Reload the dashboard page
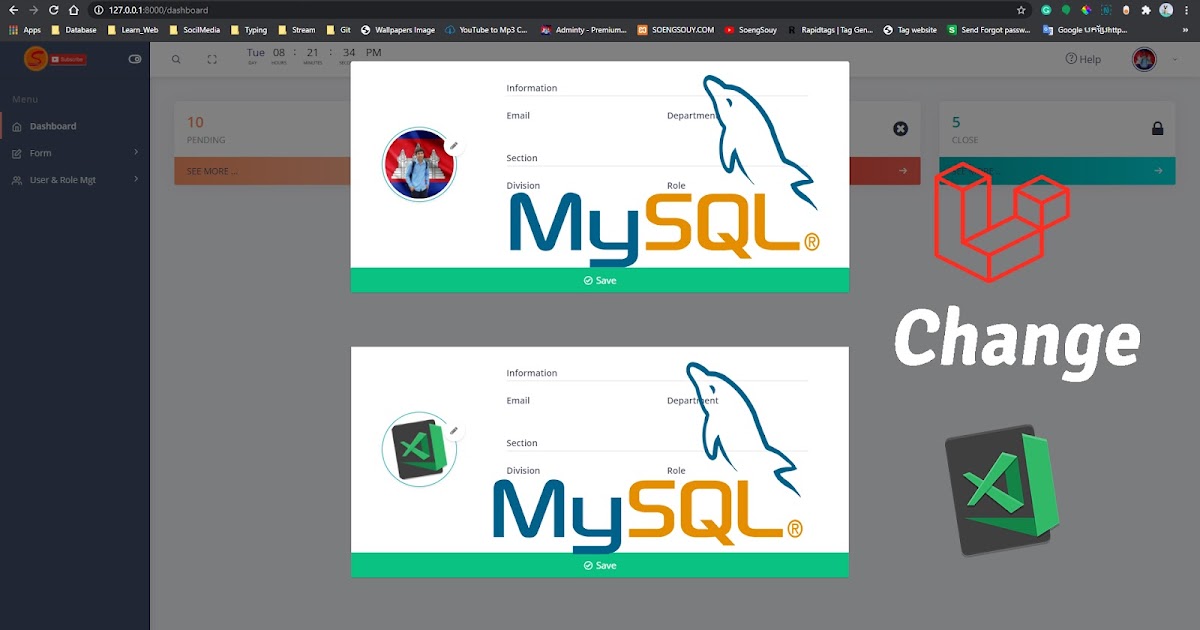 pyautogui.click(x=53, y=10)
